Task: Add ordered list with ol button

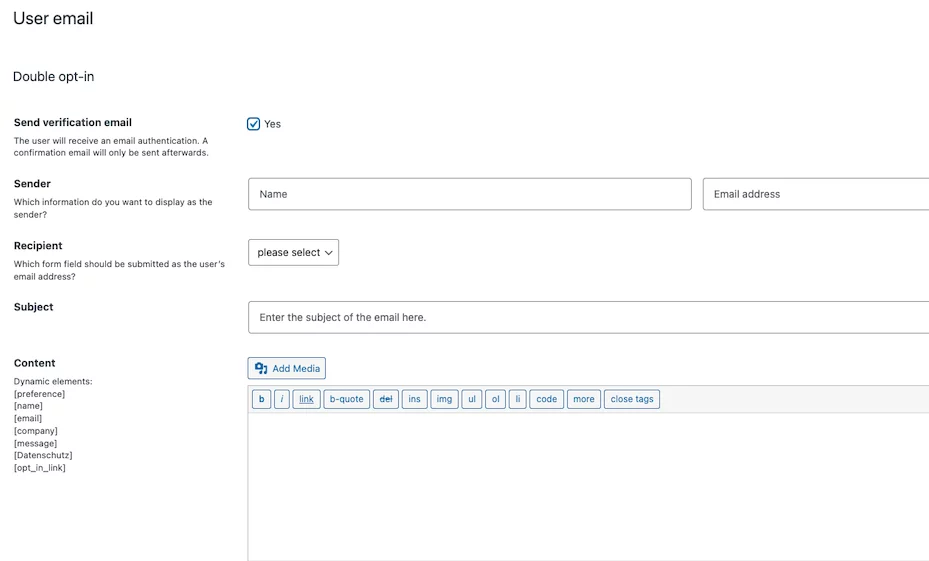Action: 495,399
